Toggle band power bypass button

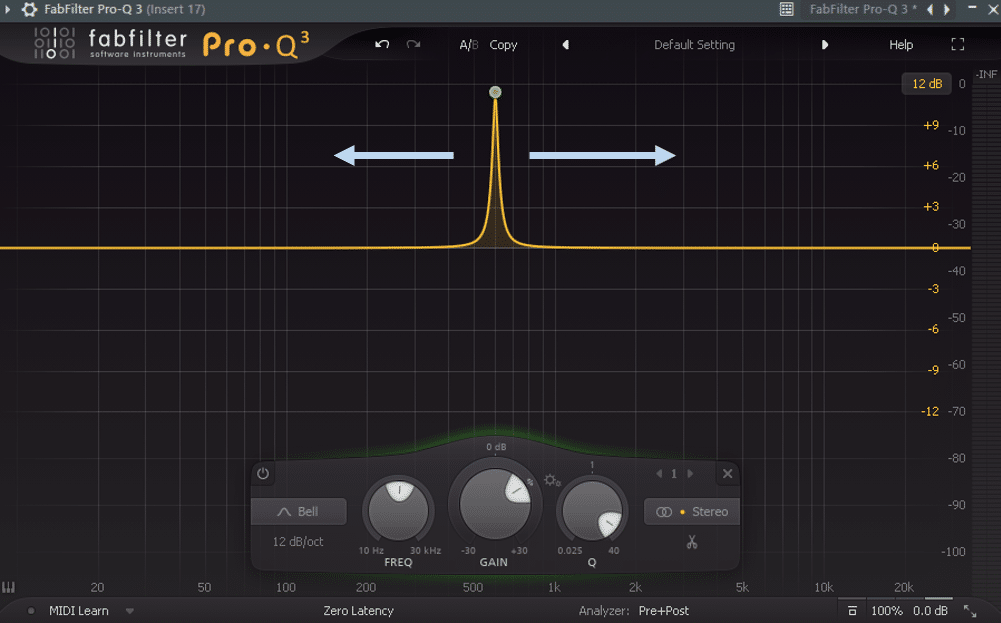(263, 474)
